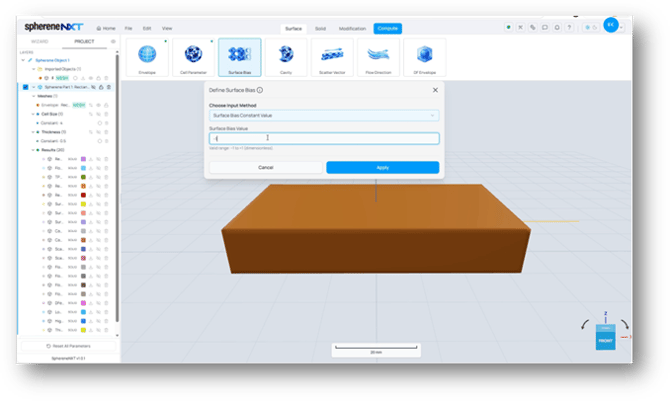Delete the Cell Size group

click(x=106, y=114)
